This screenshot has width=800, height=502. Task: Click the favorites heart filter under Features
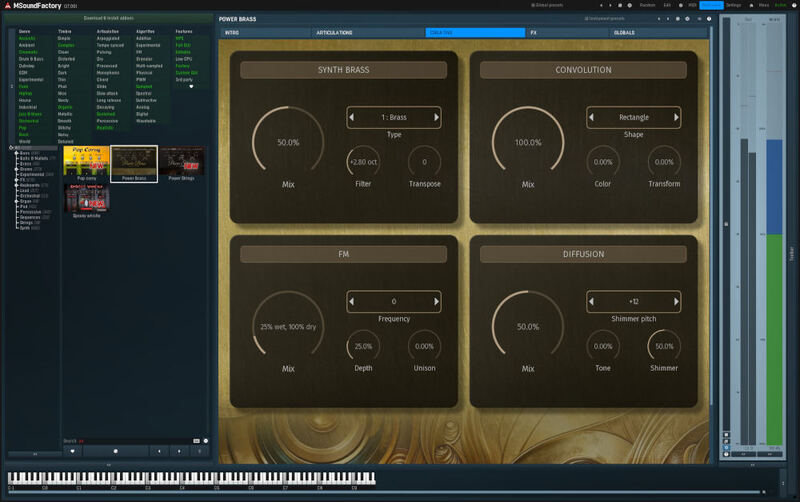tap(191, 86)
